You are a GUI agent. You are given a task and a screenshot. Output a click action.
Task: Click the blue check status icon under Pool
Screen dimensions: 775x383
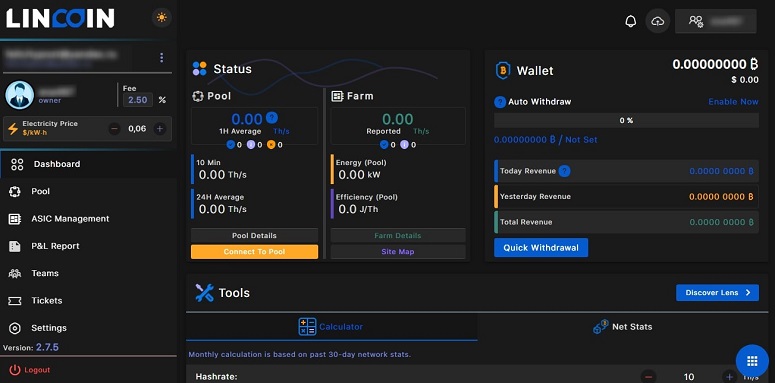pos(230,145)
